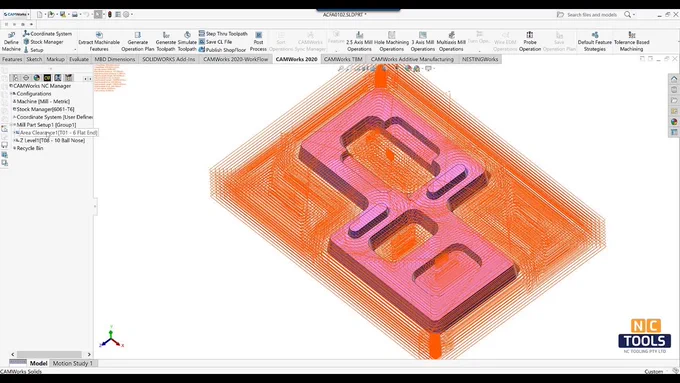This screenshot has height=383, width=680.
Task: Open the SOLIDWORKS Add-Ins tab
Action: [x=169, y=59]
